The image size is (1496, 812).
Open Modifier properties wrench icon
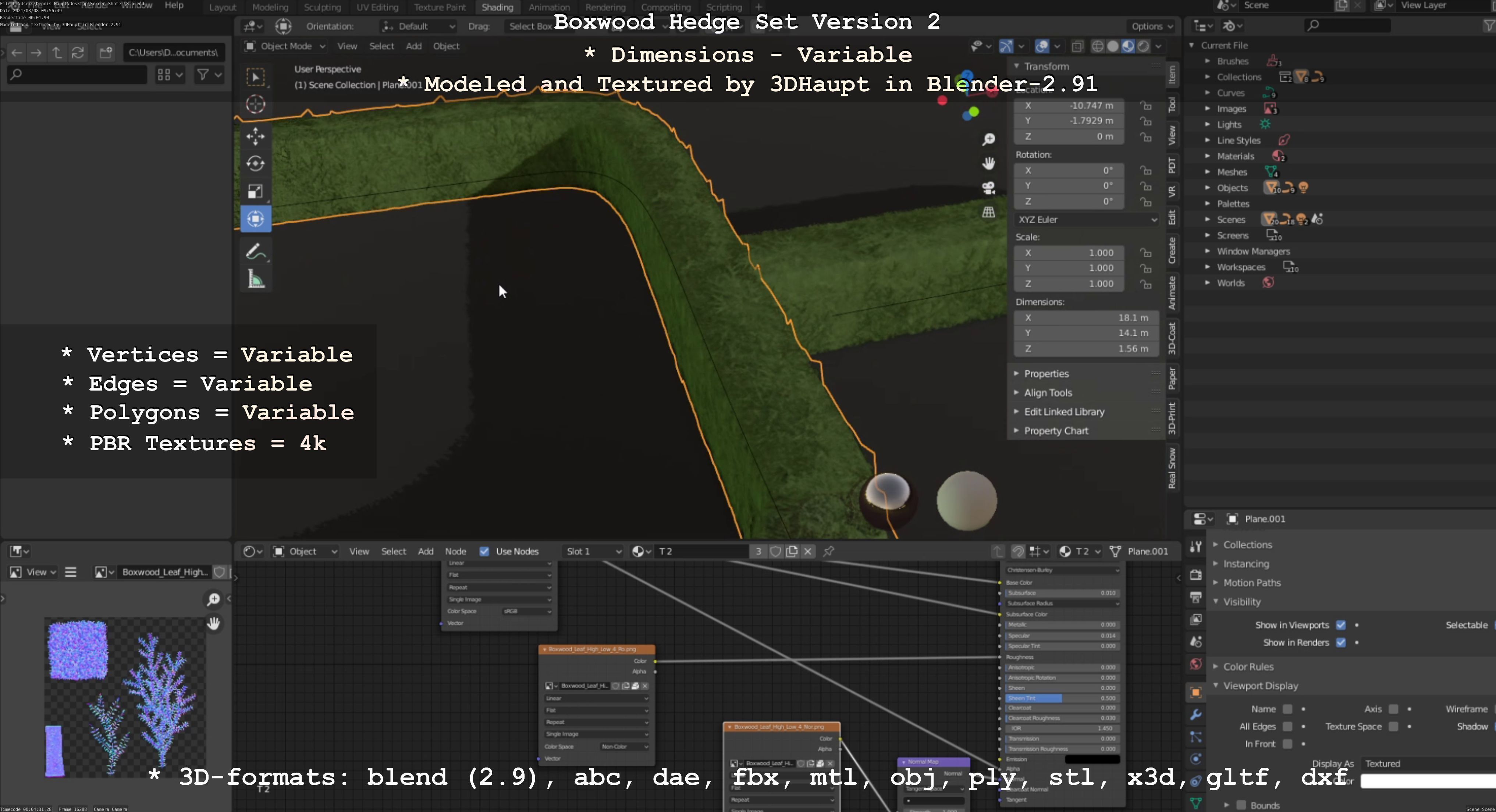[1196, 715]
